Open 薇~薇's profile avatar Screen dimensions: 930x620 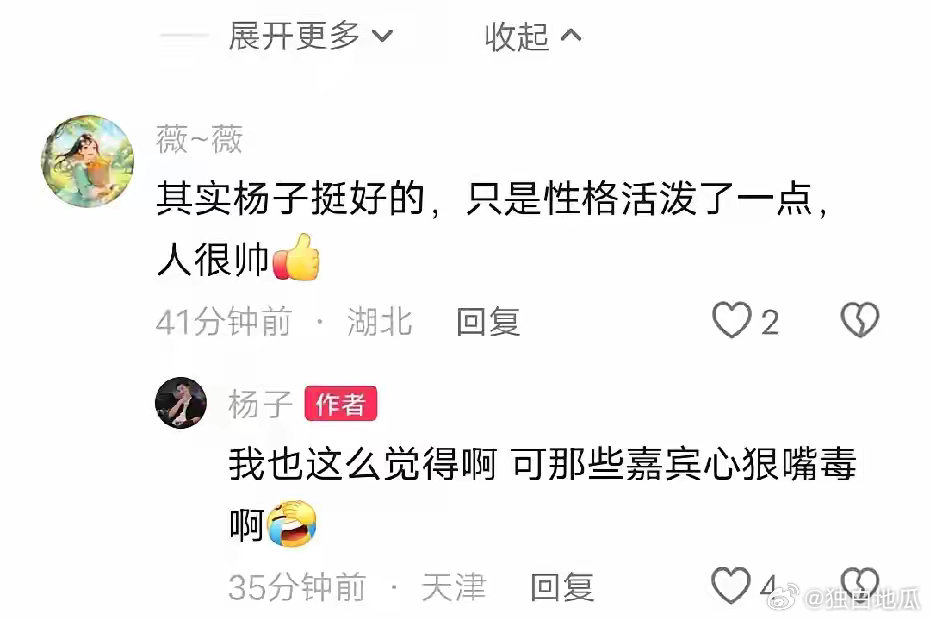88,161
